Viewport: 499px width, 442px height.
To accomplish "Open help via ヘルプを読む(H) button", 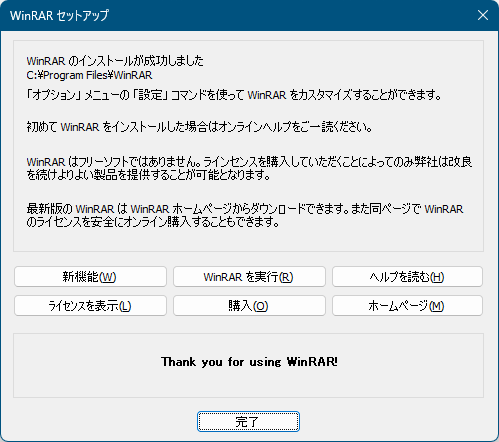I will click(x=407, y=277).
